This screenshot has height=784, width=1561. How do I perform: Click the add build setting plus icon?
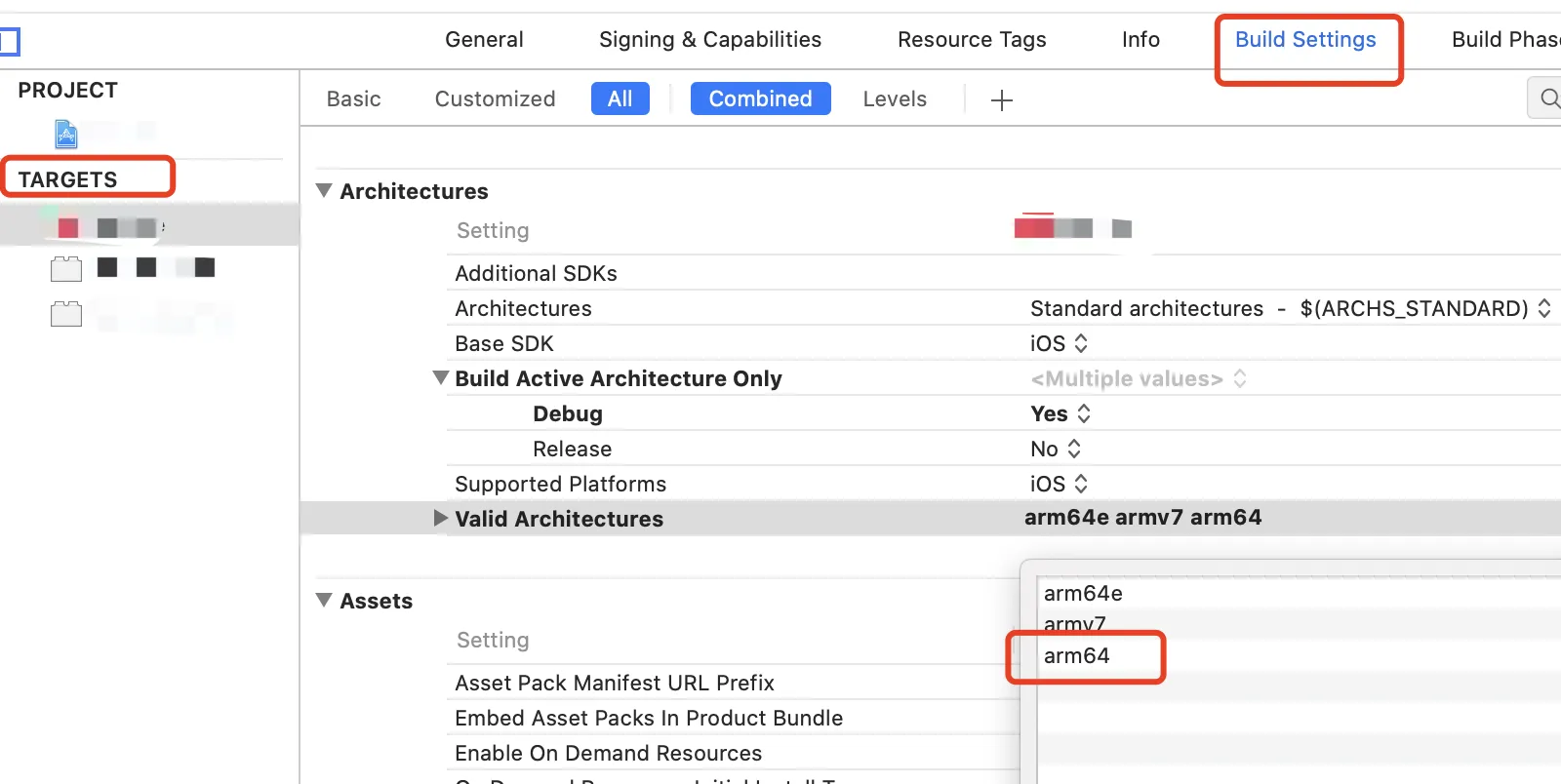click(x=1002, y=99)
